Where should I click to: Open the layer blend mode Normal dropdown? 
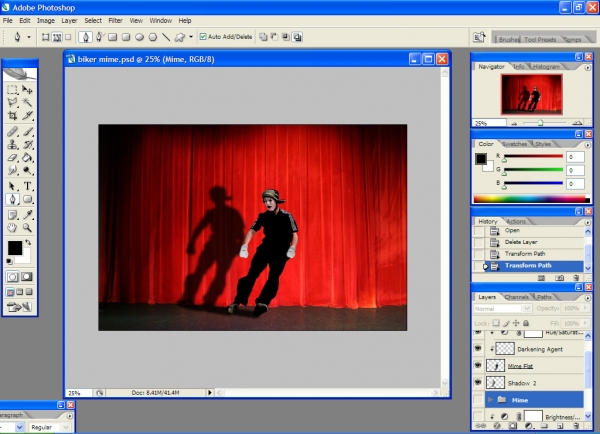tap(502, 308)
